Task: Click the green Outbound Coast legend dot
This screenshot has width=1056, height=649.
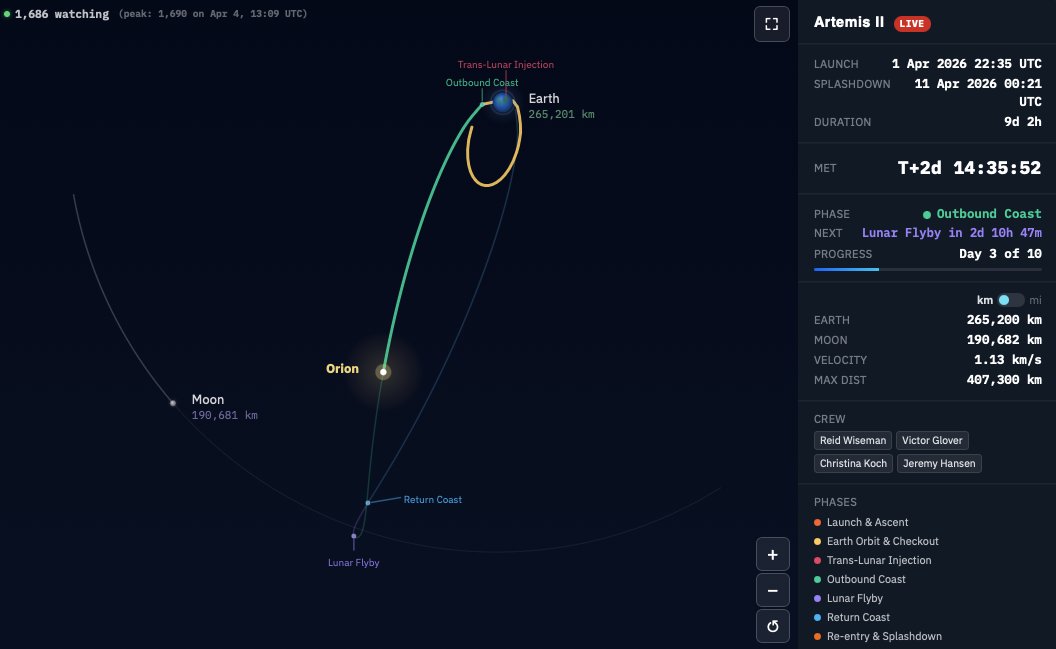Action: pyautogui.click(x=818, y=579)
